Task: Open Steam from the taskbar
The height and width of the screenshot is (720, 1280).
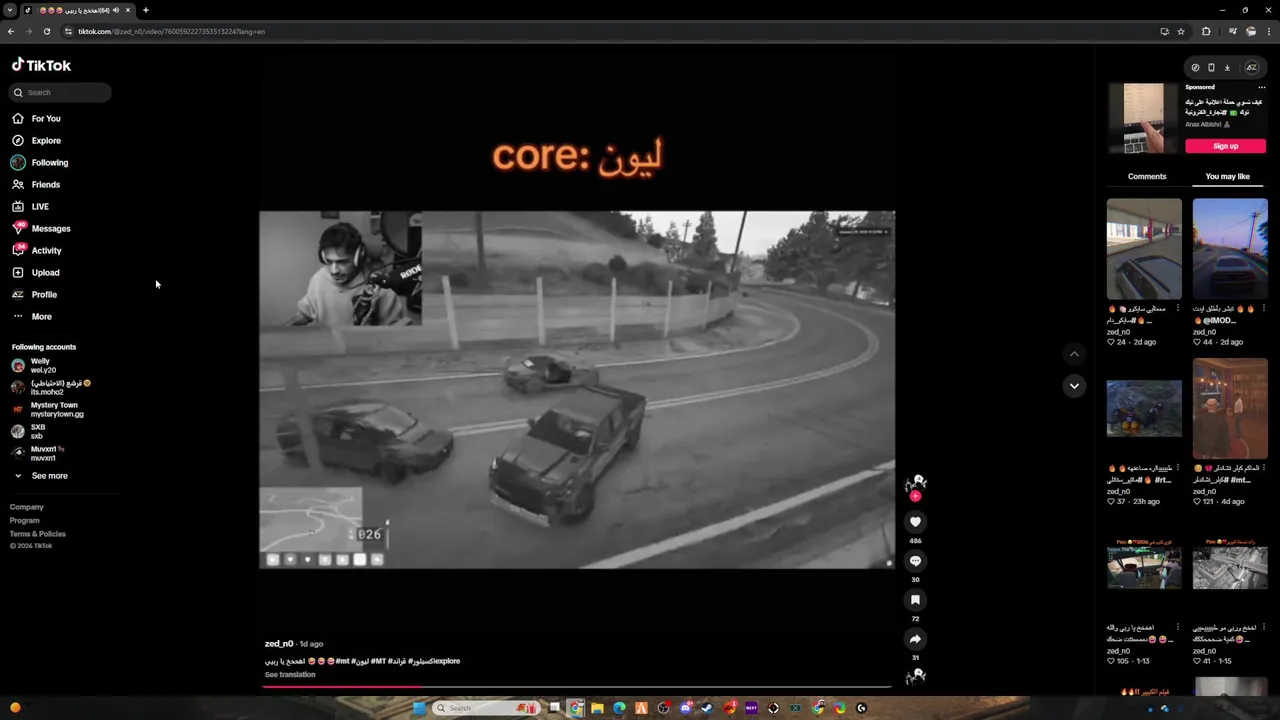Action: (x=708, y=708)
